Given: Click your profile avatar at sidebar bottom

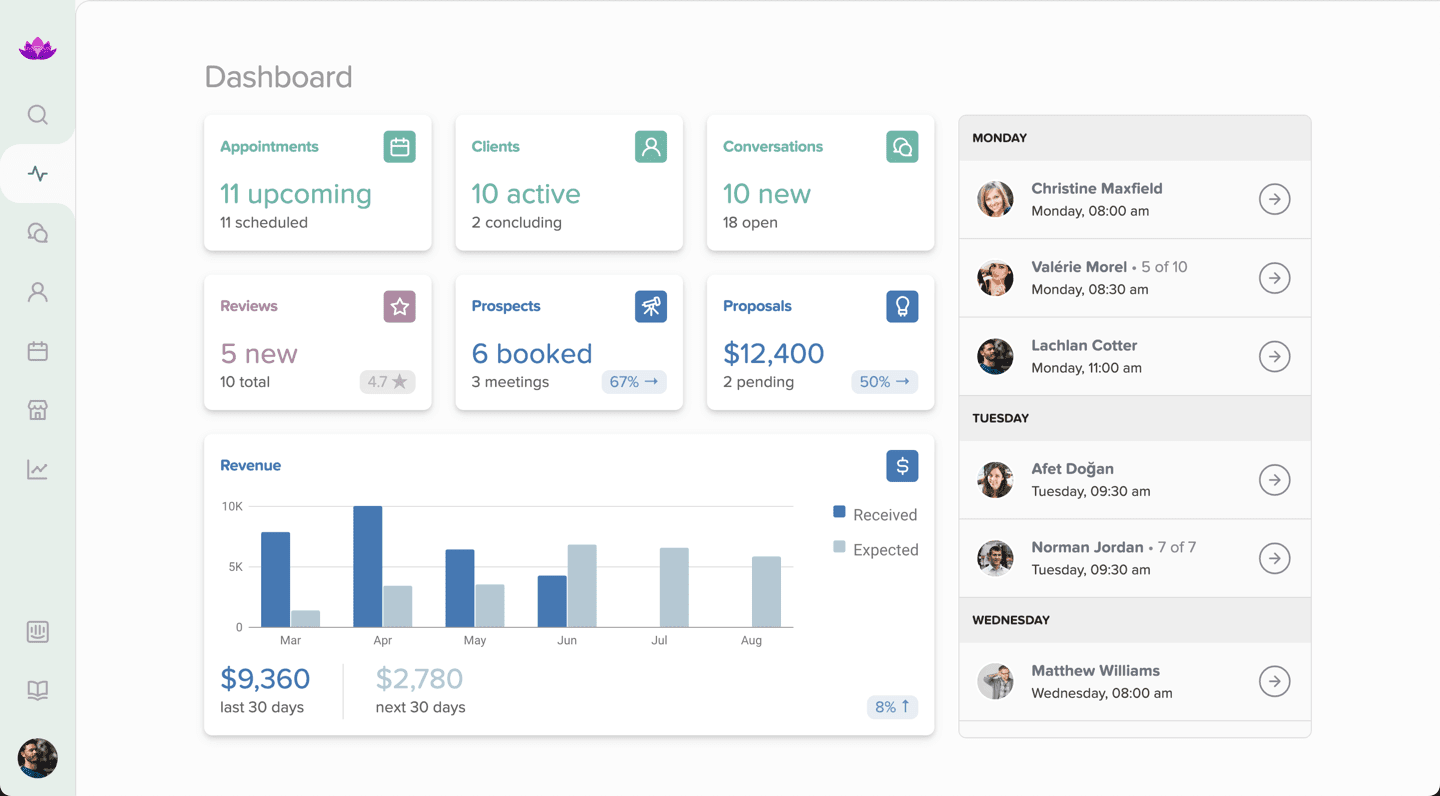Looking at the screenshot, I should pyautogui.click(x=37, y=758).
